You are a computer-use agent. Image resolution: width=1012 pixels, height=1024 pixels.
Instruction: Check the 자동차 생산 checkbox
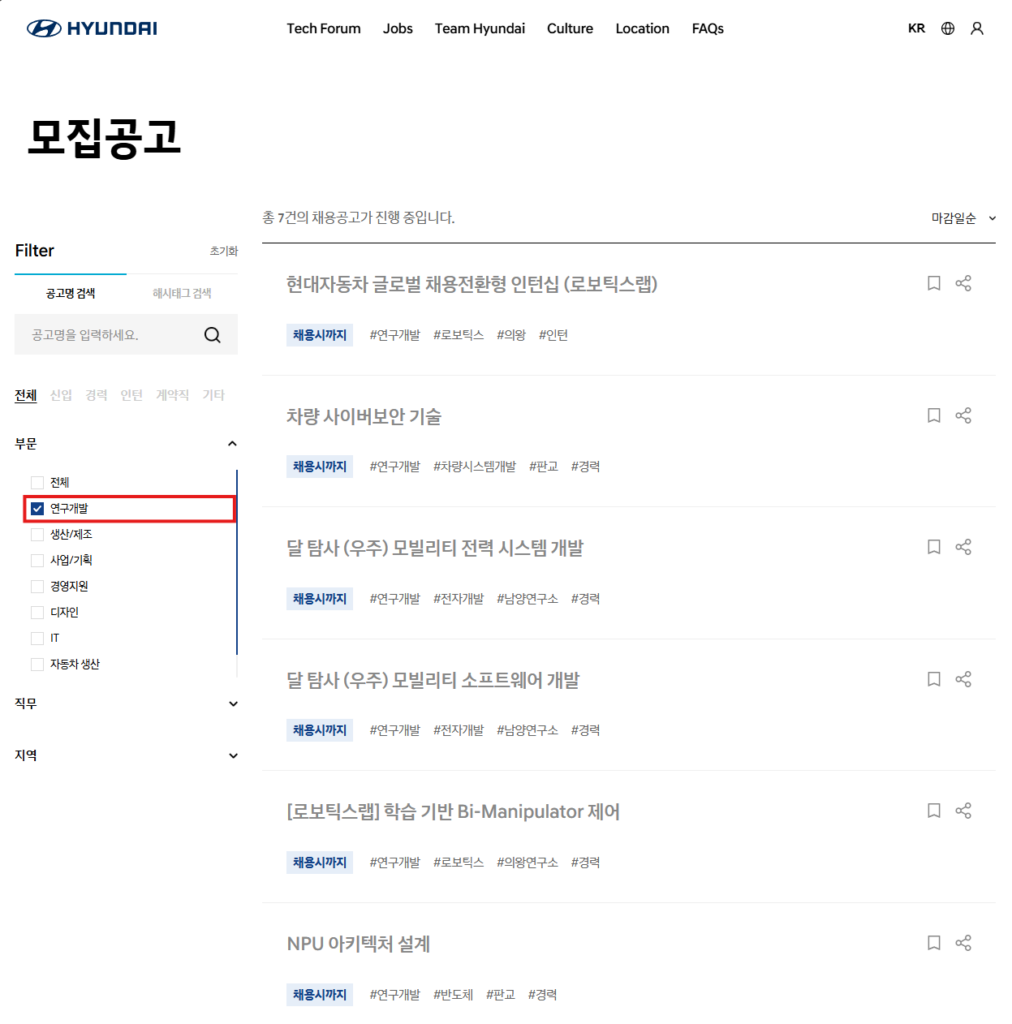pos(37,664)
